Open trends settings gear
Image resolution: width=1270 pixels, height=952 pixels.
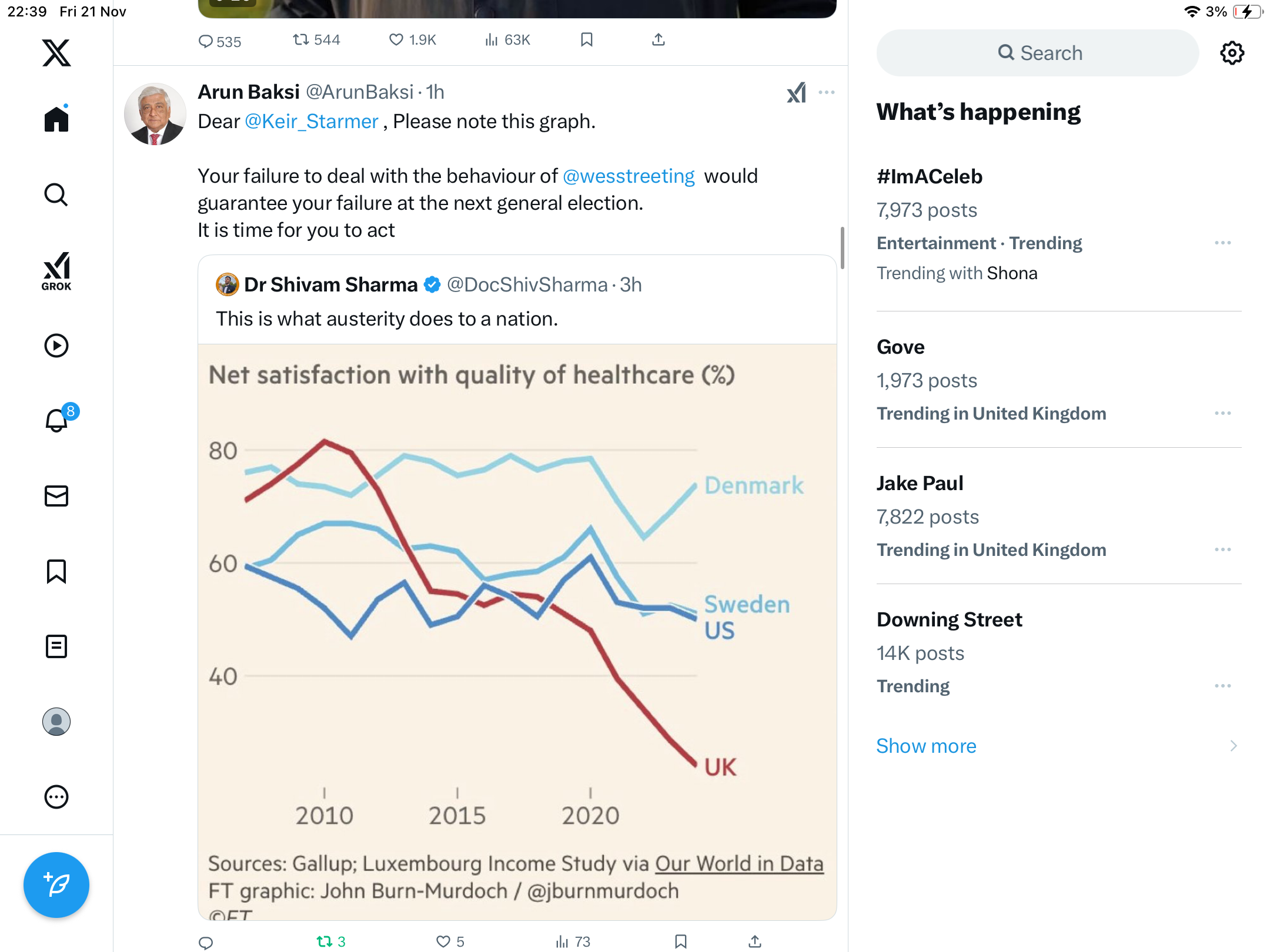(1232, 53)
